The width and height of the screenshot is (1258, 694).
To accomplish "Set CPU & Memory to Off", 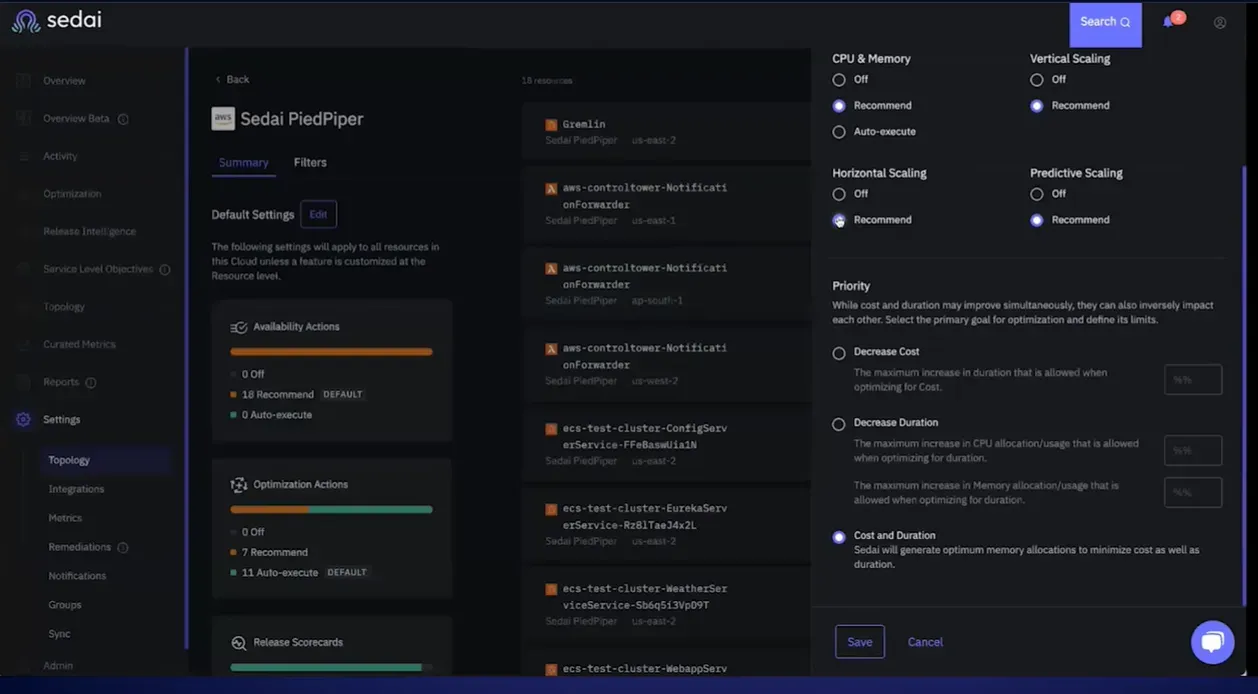I will pyautogui.click(x=839, y=80).
